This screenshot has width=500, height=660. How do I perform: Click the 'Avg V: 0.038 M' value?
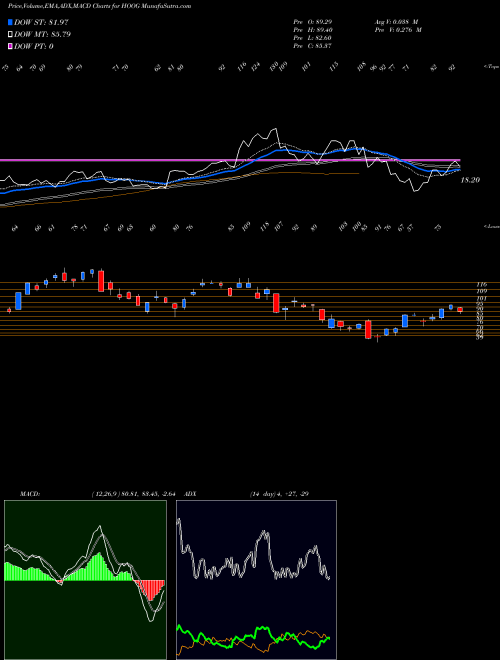(396, 22)
